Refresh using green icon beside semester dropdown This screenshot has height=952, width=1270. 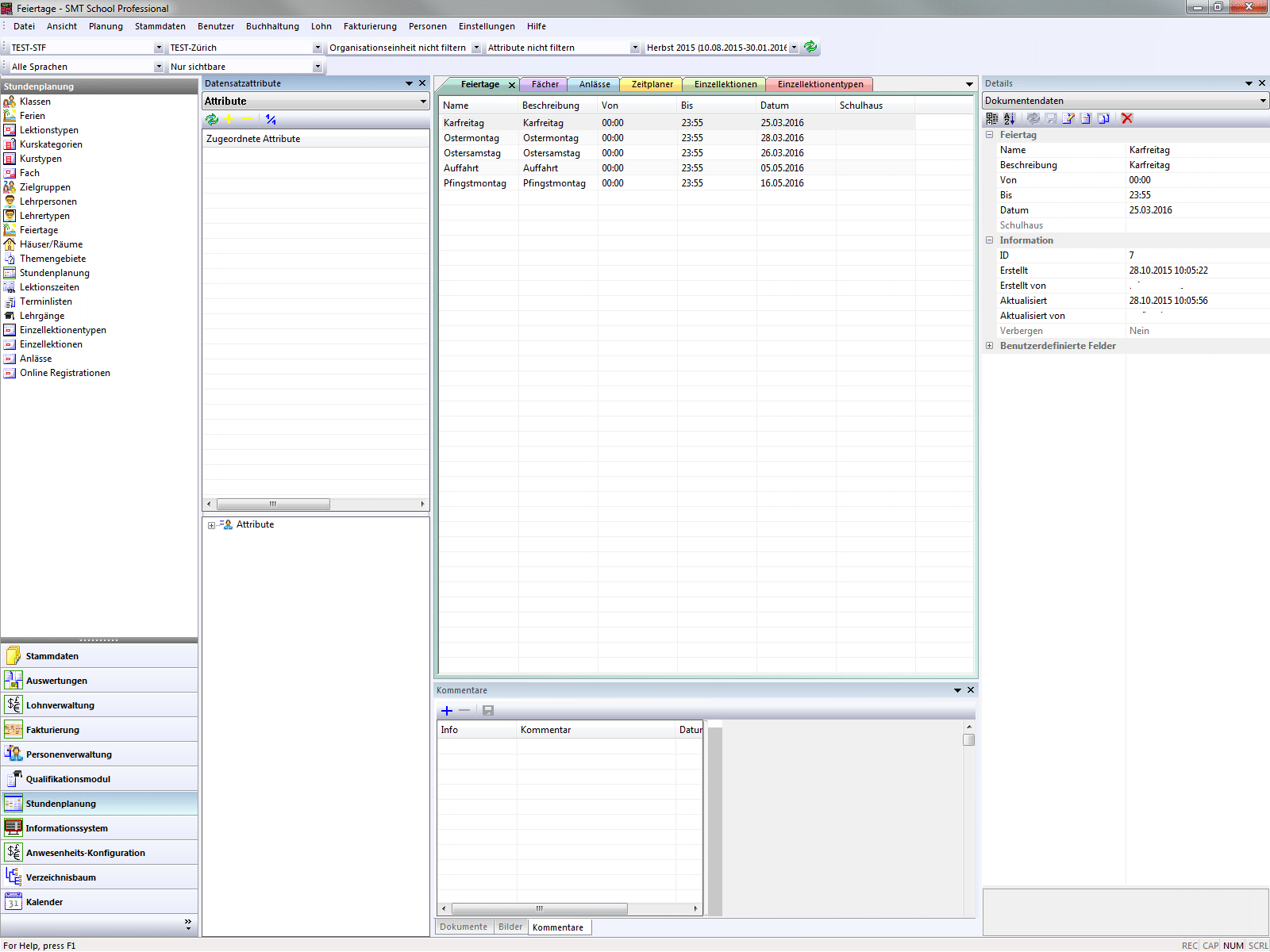click(810, 47)
